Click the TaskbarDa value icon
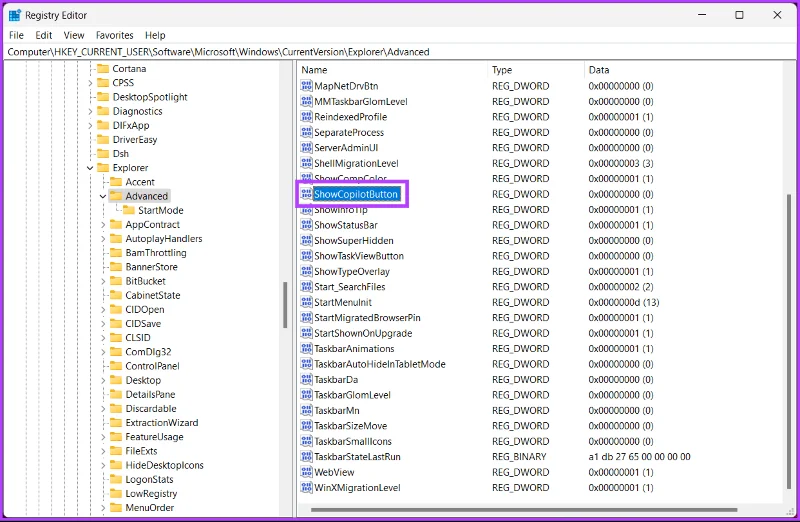800x522 pixels. (x=306, y=379)
